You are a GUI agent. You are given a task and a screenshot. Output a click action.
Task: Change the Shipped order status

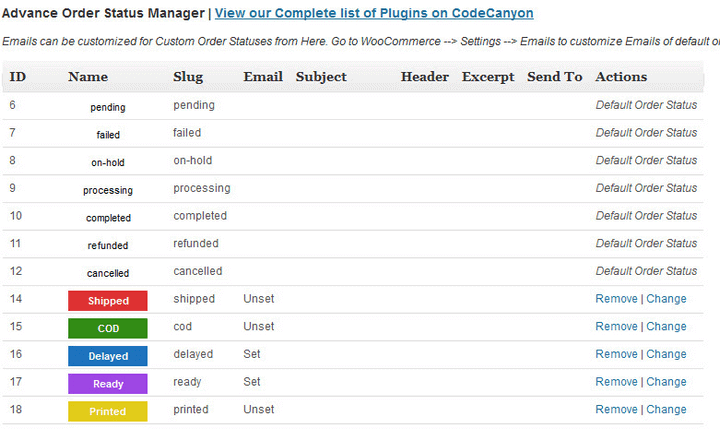tap(666, 299)
